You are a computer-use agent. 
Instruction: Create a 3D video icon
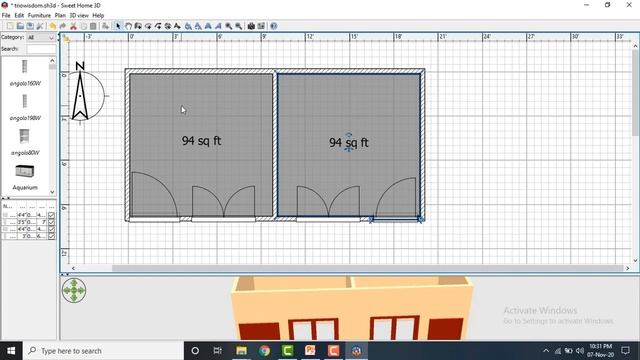(261, 26)
